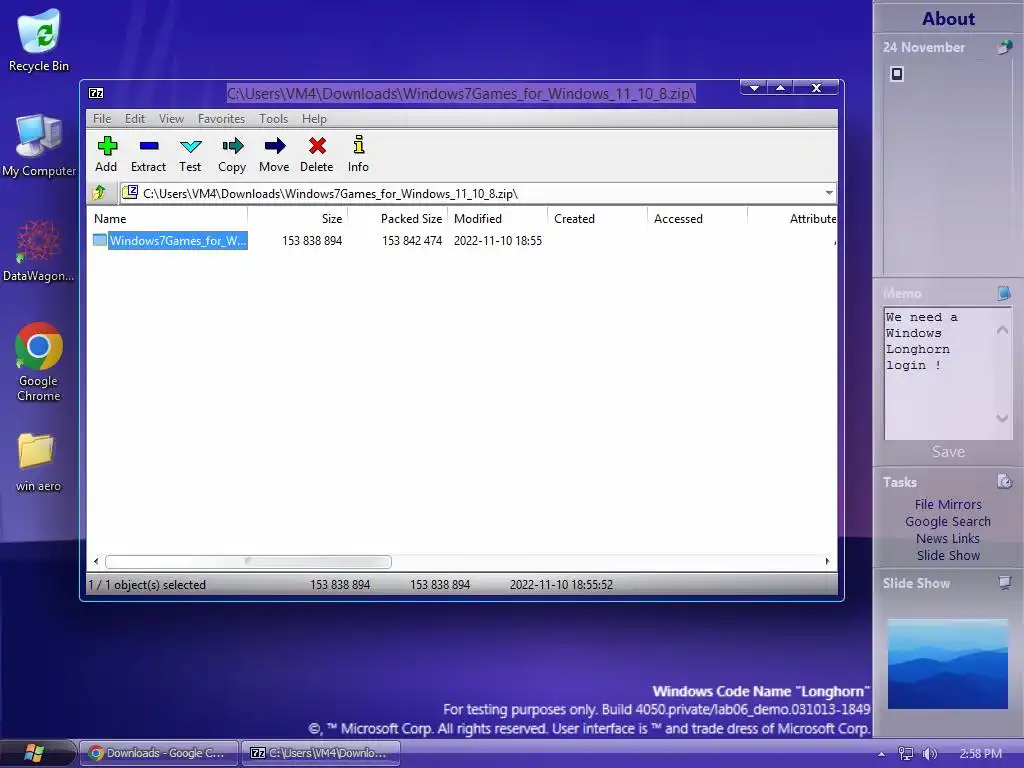Open Recycle Bin desktop icon

coord(39,40)
